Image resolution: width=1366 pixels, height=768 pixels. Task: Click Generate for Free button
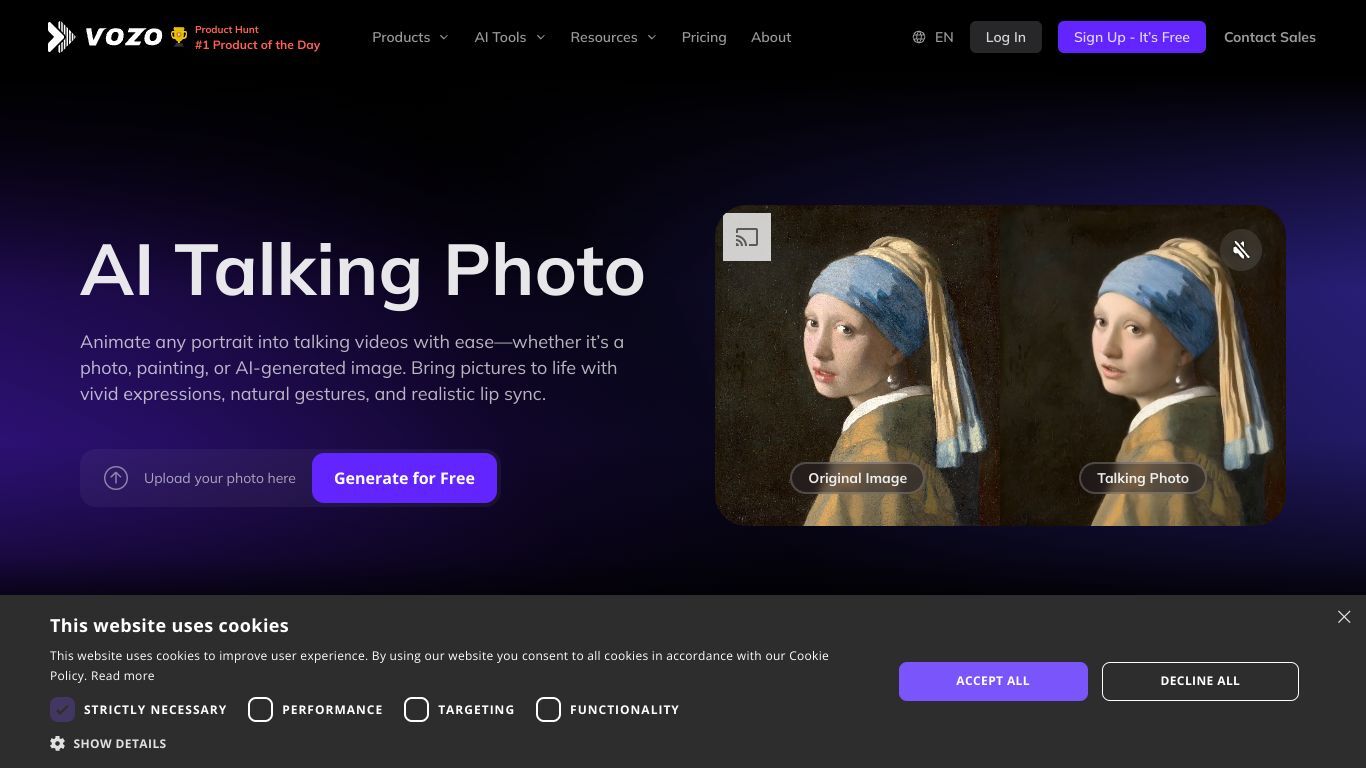coord(404,478)
